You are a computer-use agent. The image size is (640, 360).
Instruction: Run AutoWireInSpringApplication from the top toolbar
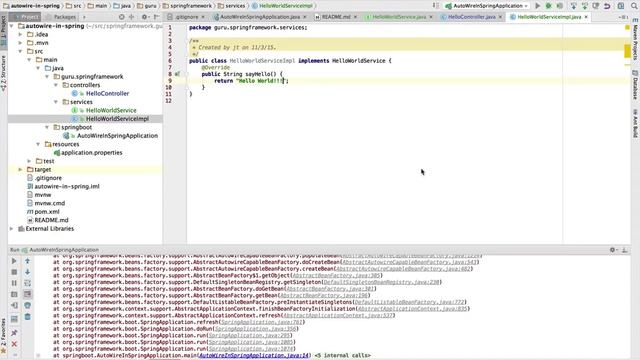click(538, 6)
